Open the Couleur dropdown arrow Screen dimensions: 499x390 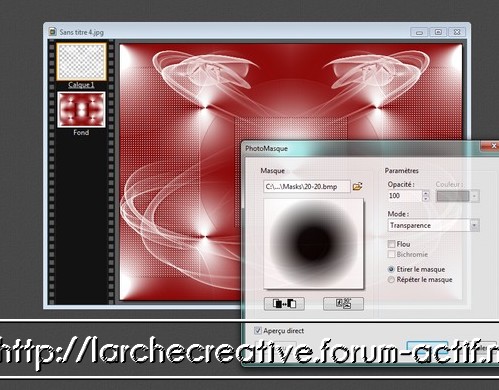click(474, 196)
